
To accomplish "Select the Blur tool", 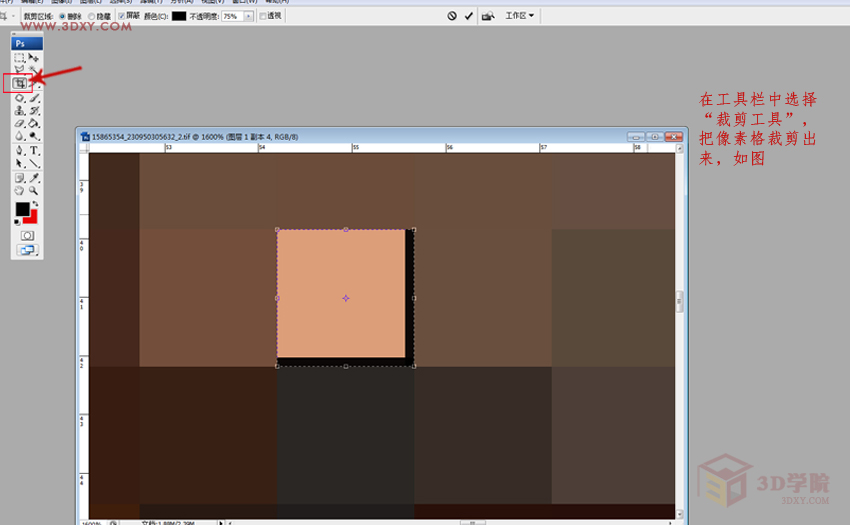I will point(20,136).
